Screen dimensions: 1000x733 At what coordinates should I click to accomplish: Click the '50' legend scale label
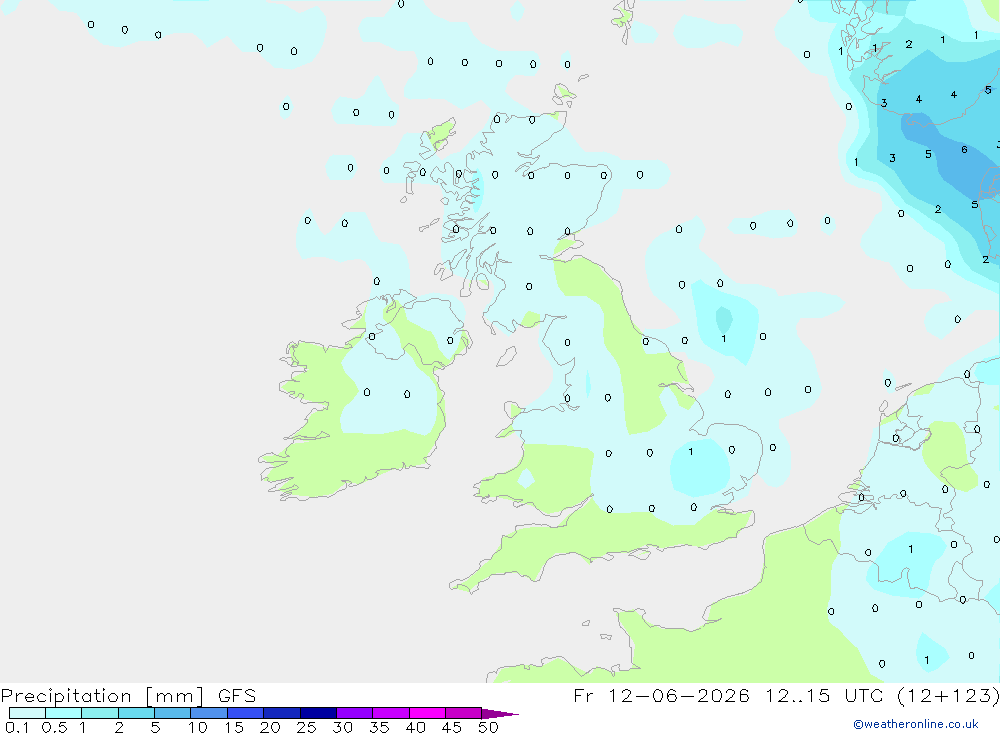[488, 727]
